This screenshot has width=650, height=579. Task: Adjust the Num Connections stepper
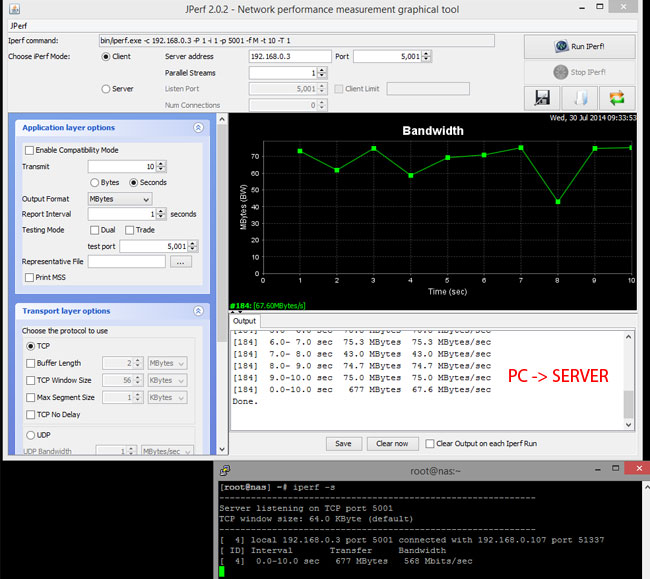322,105
